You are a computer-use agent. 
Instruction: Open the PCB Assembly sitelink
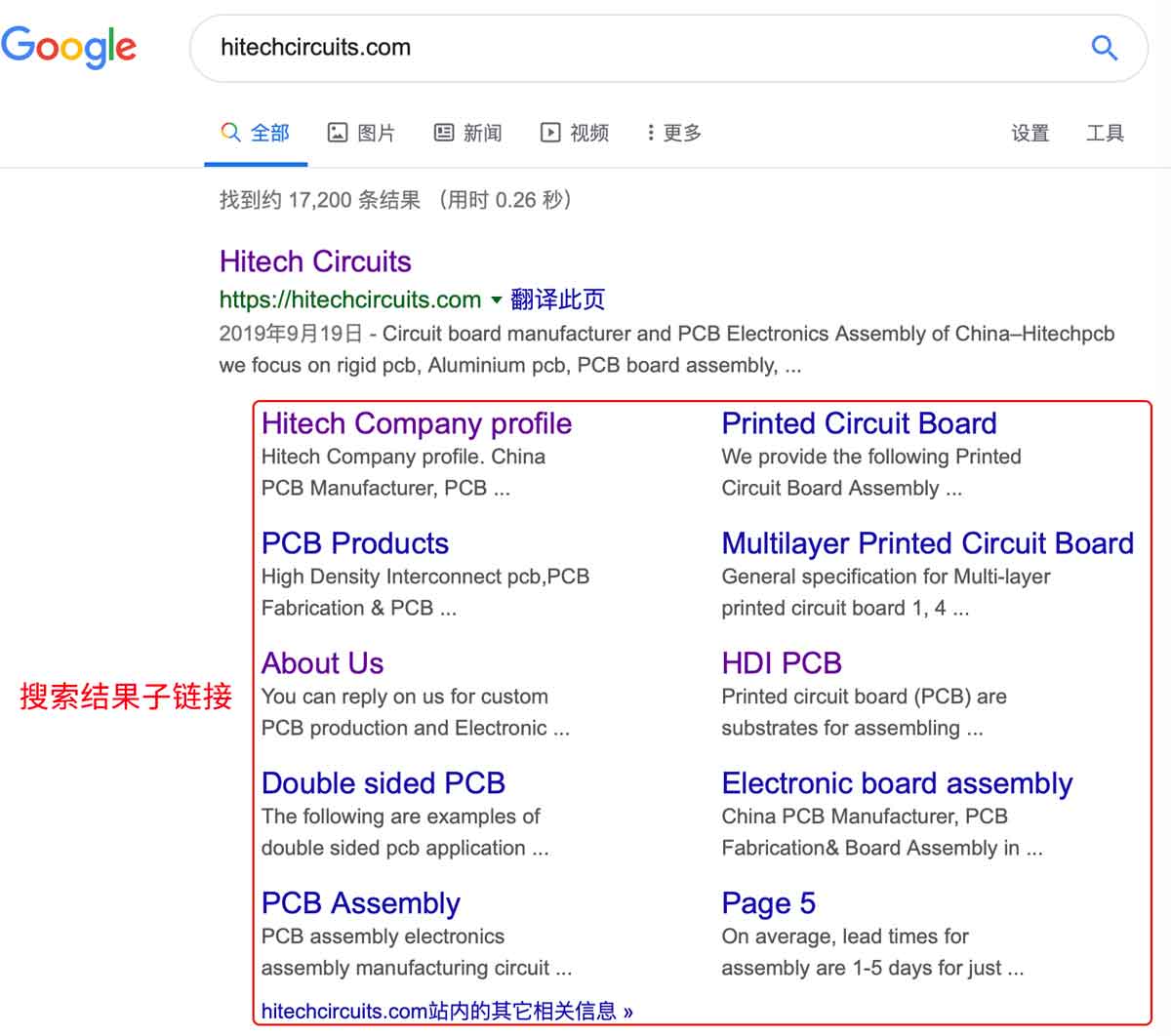360,902
